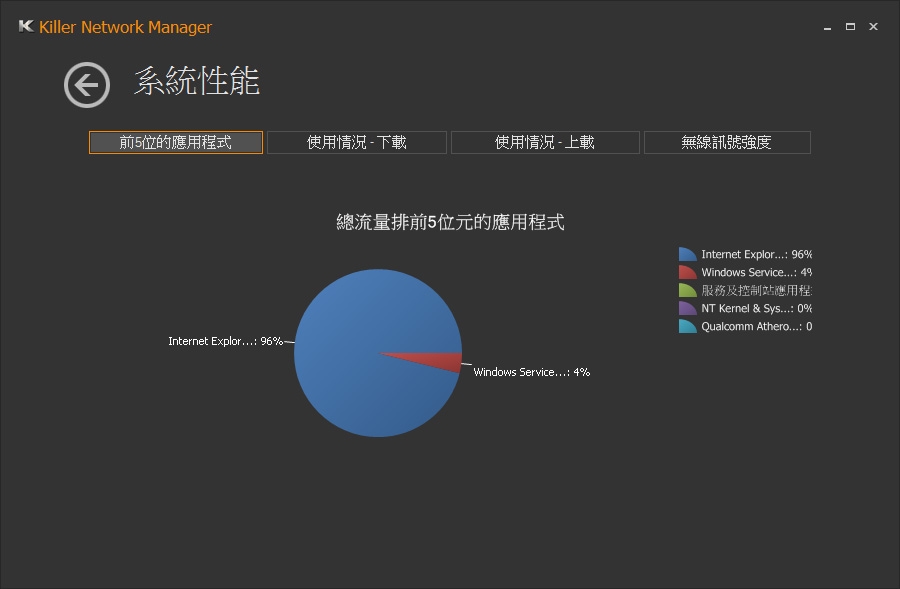
Task: Click the purple NT Kernel legend swatch
Action: [687, 308]
